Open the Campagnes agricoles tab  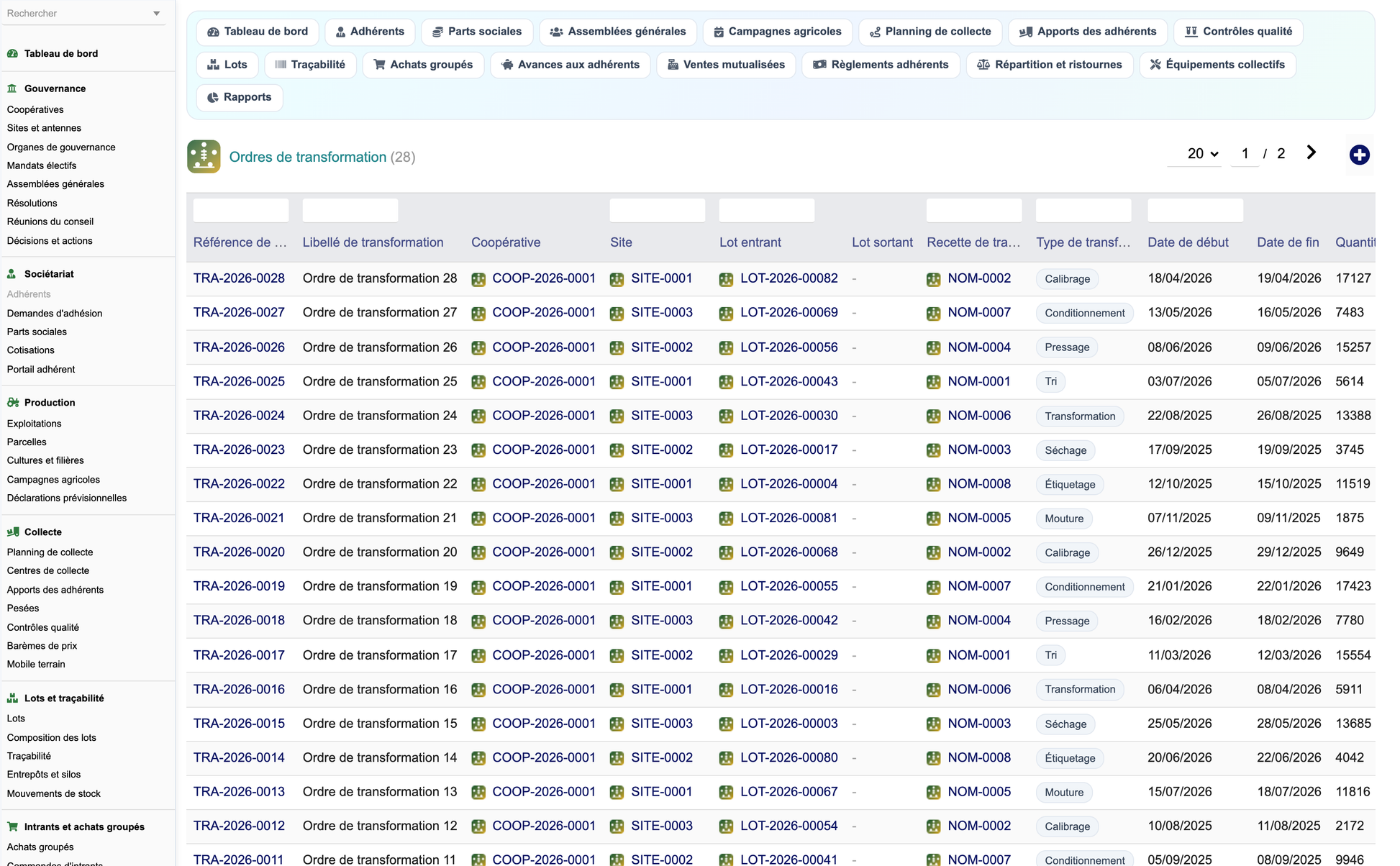click(x=778, y=32)
